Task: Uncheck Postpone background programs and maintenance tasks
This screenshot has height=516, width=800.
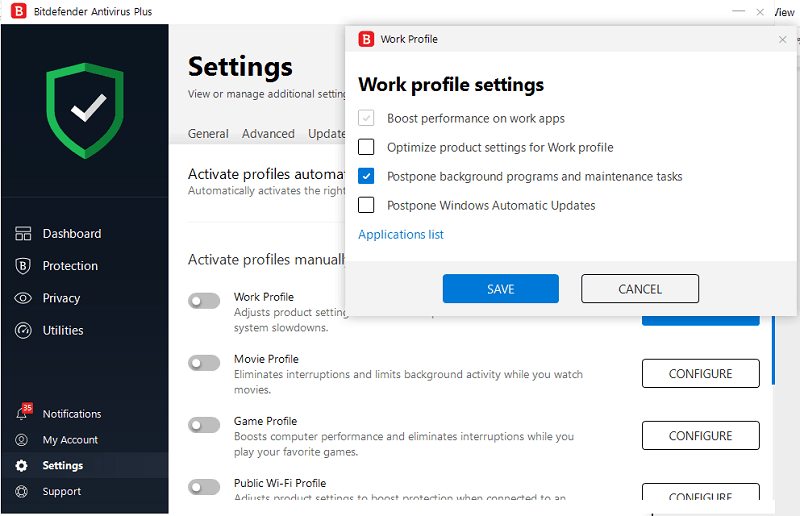Action: click(x=366, y=176)
